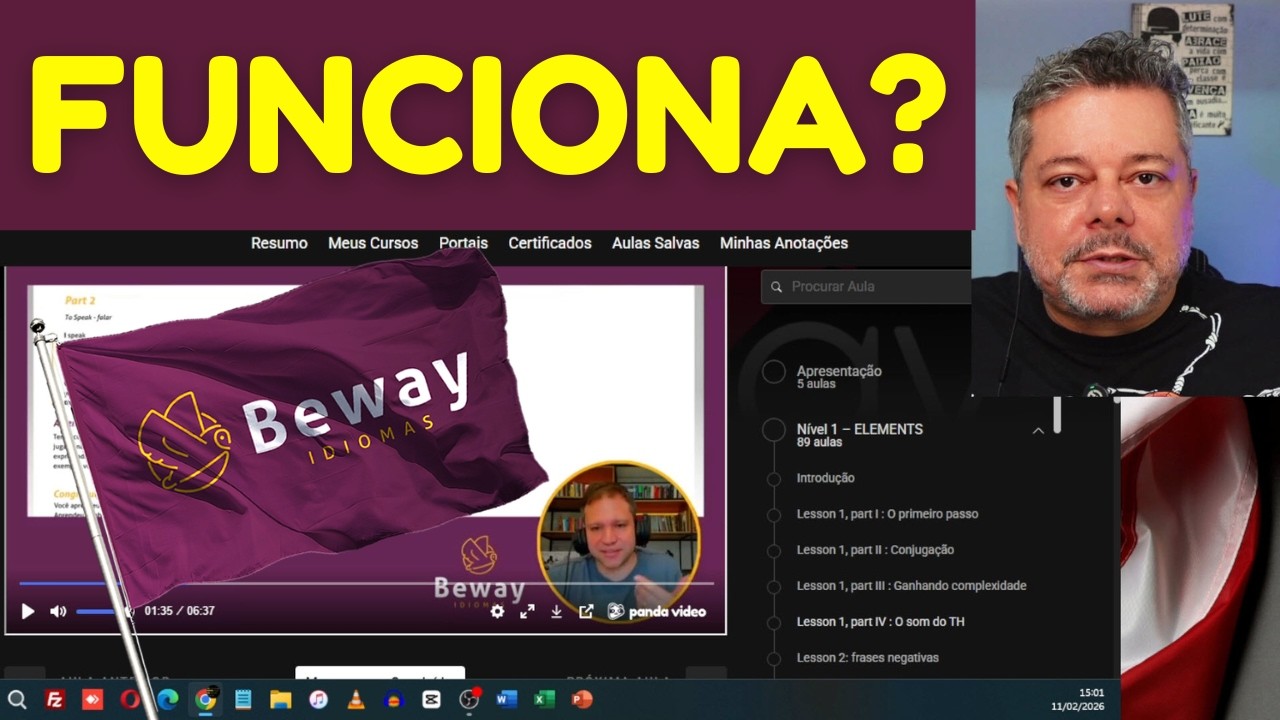
Task: Play the Beway lesson video
Action: click(28, 611)
